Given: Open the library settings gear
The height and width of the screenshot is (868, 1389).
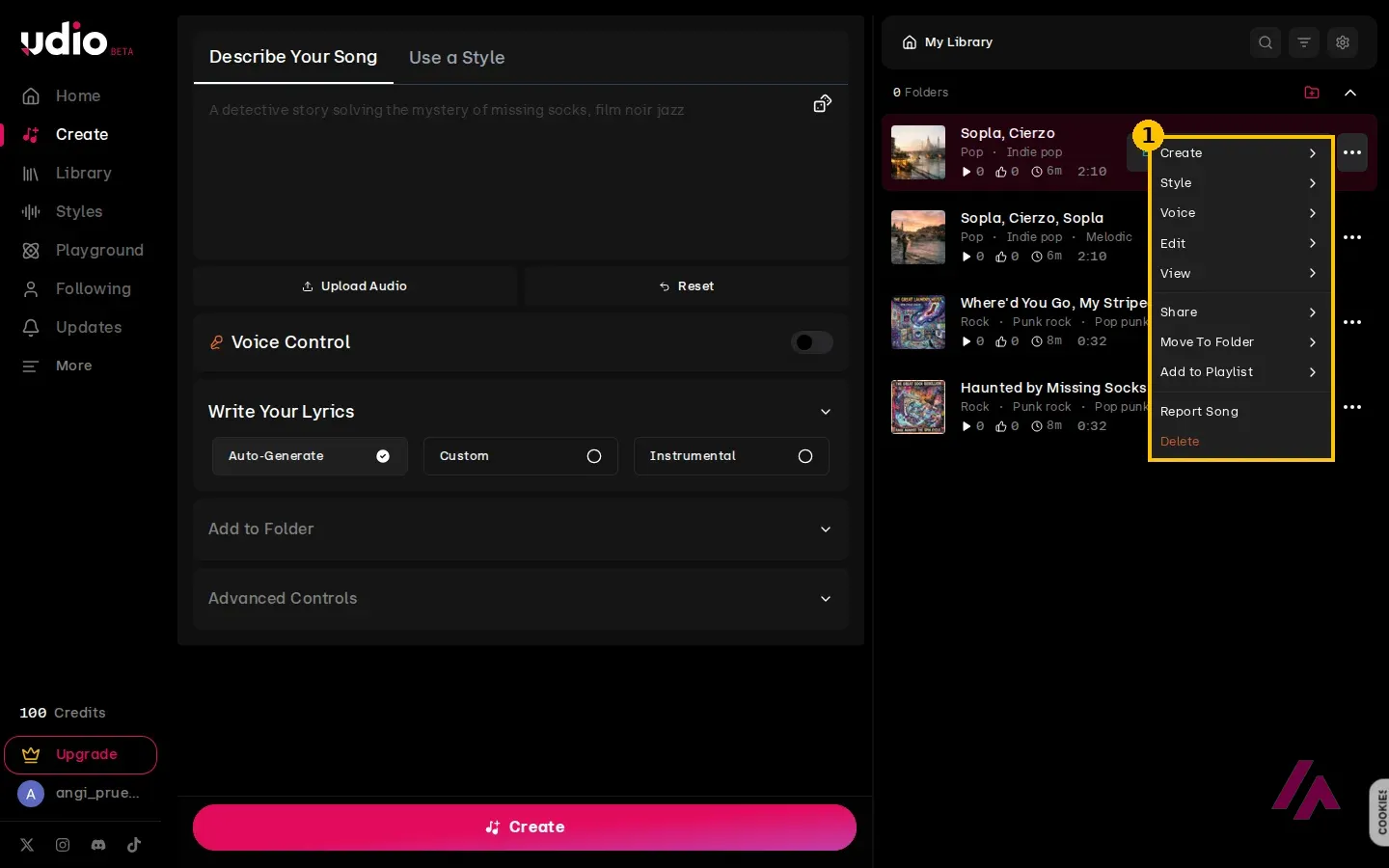Looking at the screenshot, I should (1343, 42).
